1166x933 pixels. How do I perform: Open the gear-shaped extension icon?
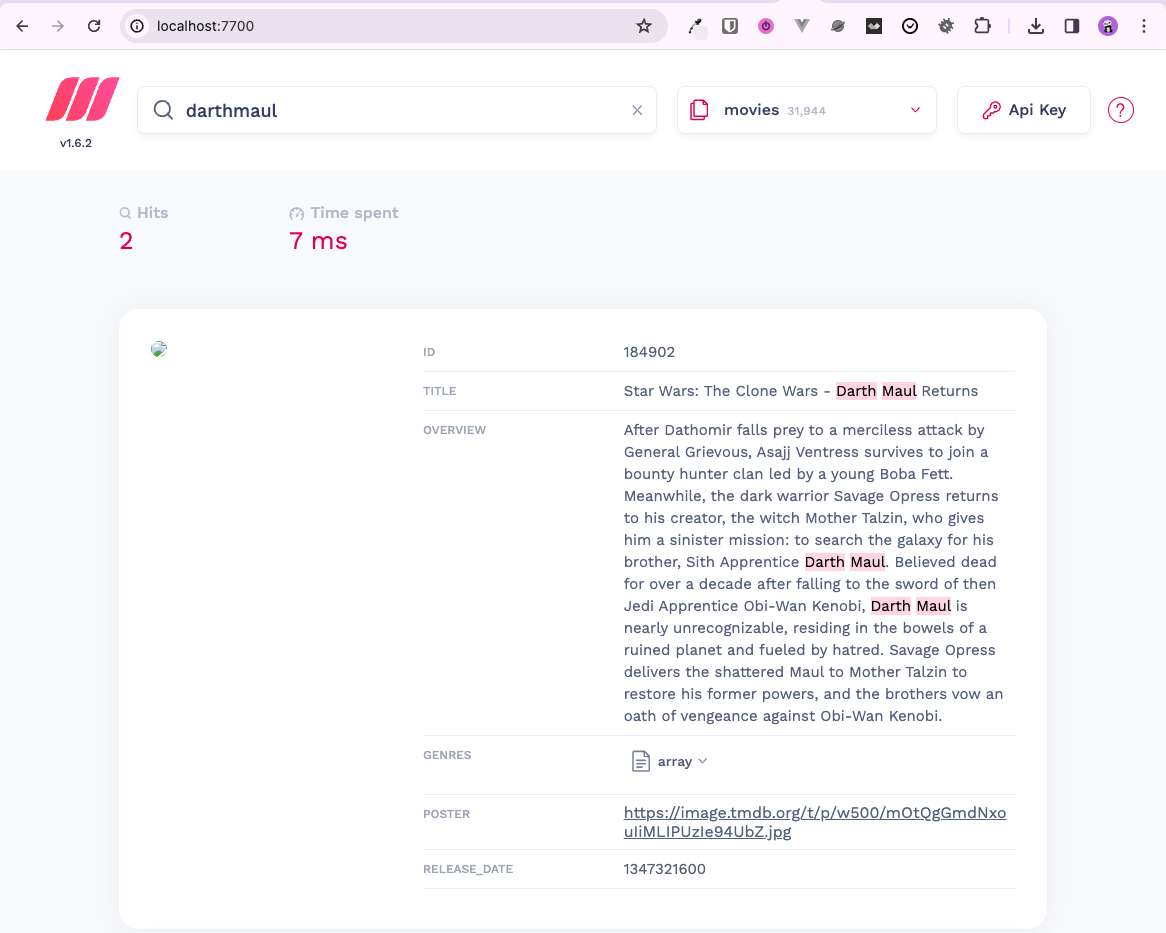[946, 26]
